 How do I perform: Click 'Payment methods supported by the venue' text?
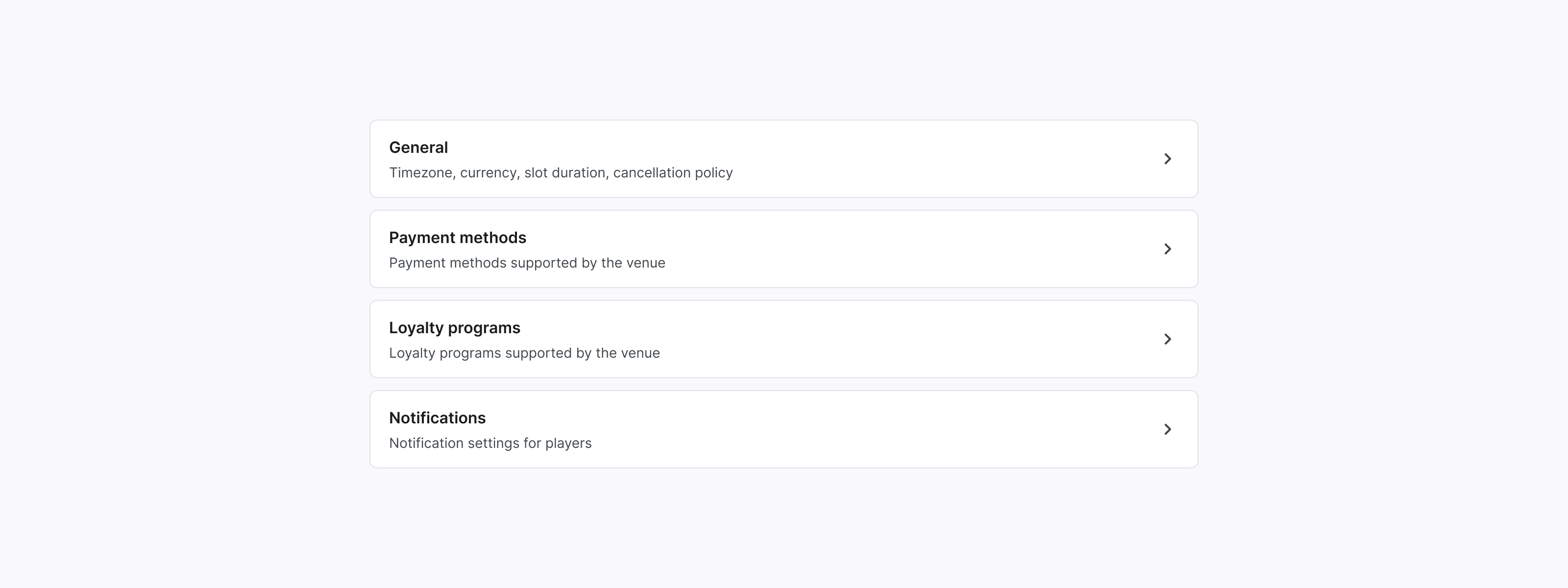pyautogui.click(x=527, y=263)
